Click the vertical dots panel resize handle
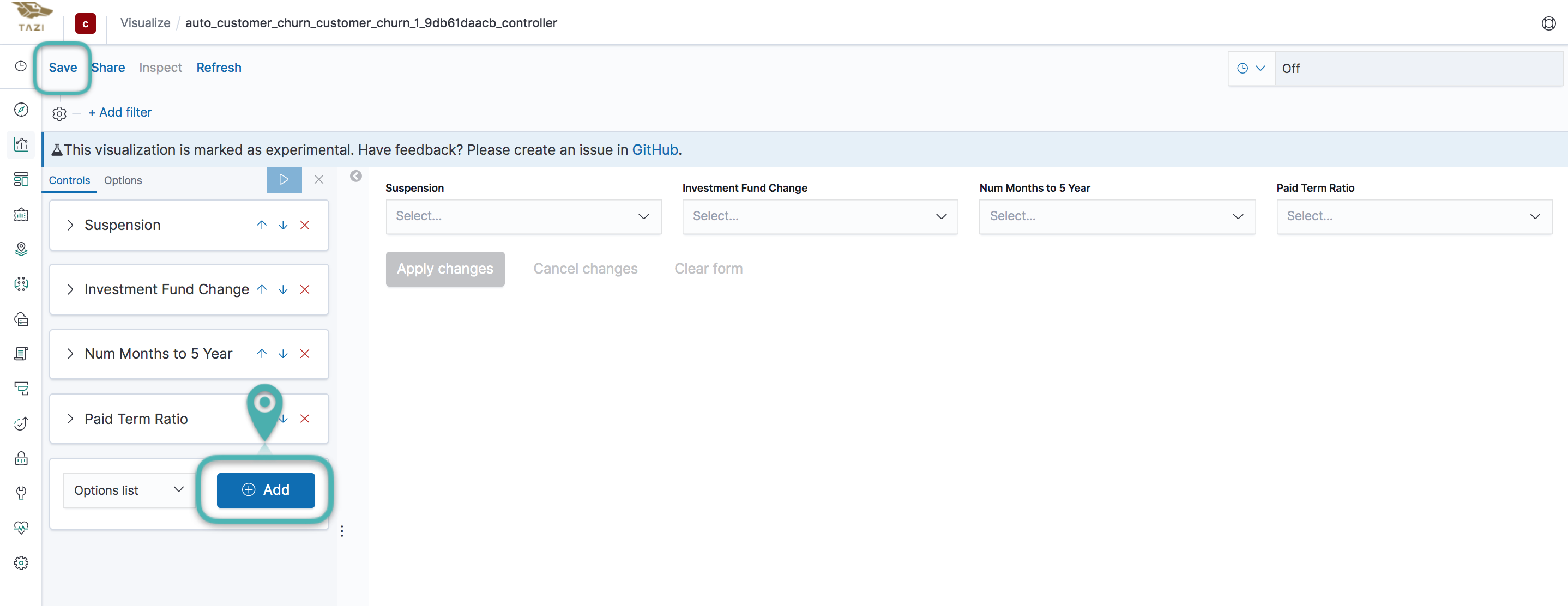The height and width of the screenshot is (606, 1568). [x=342, y=531]
